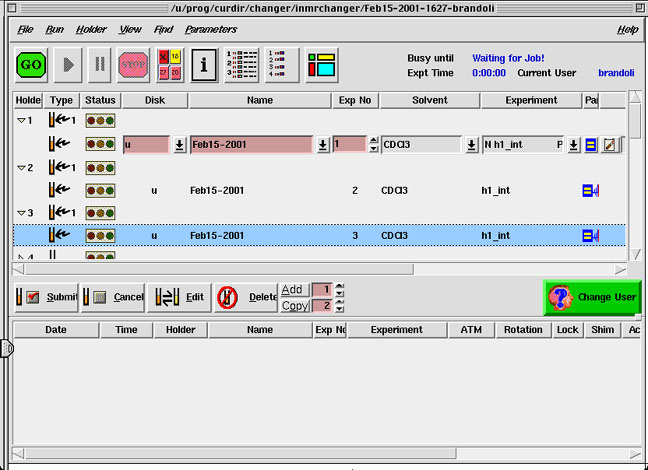Open the Solvent CDCl3 dropdown arrow
Viewport: 648px width, 470px height.
(x=471, y=144)
